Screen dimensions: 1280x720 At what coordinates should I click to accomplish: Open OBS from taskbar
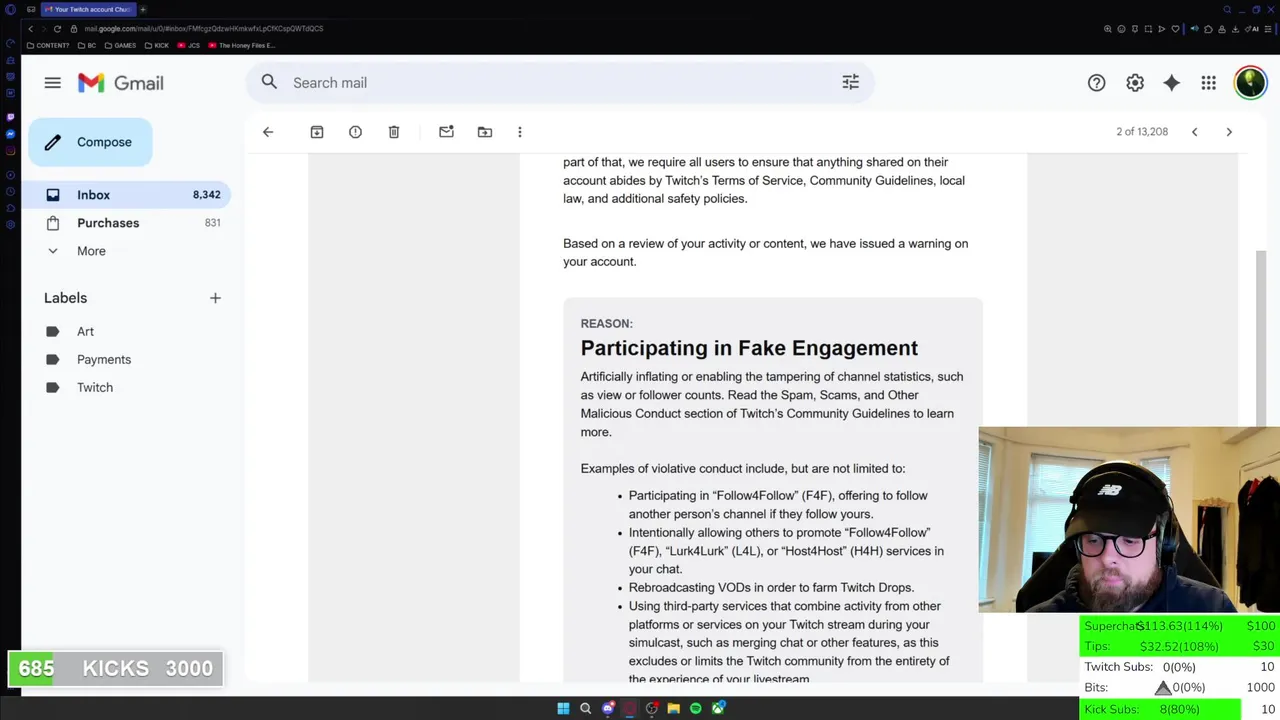pos(651,708)
